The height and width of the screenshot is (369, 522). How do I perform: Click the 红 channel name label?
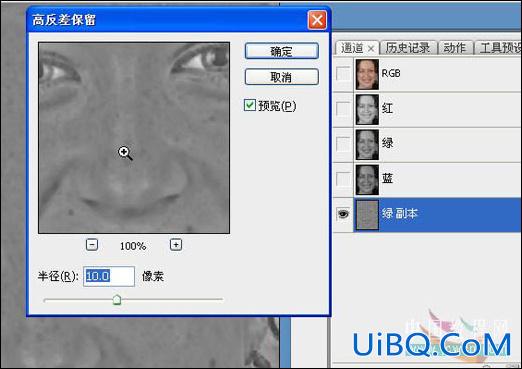coord(387,108)
